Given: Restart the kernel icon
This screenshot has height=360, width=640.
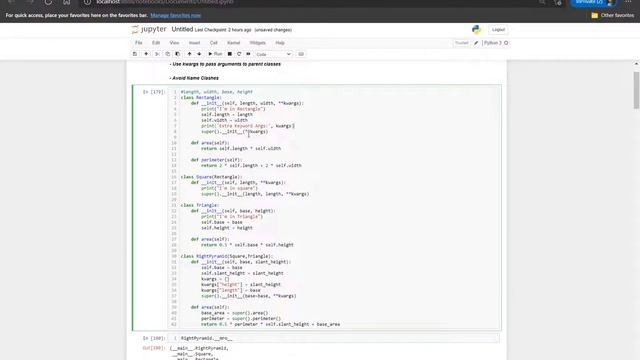Looking at the screenshot, I should click(239, 54).
